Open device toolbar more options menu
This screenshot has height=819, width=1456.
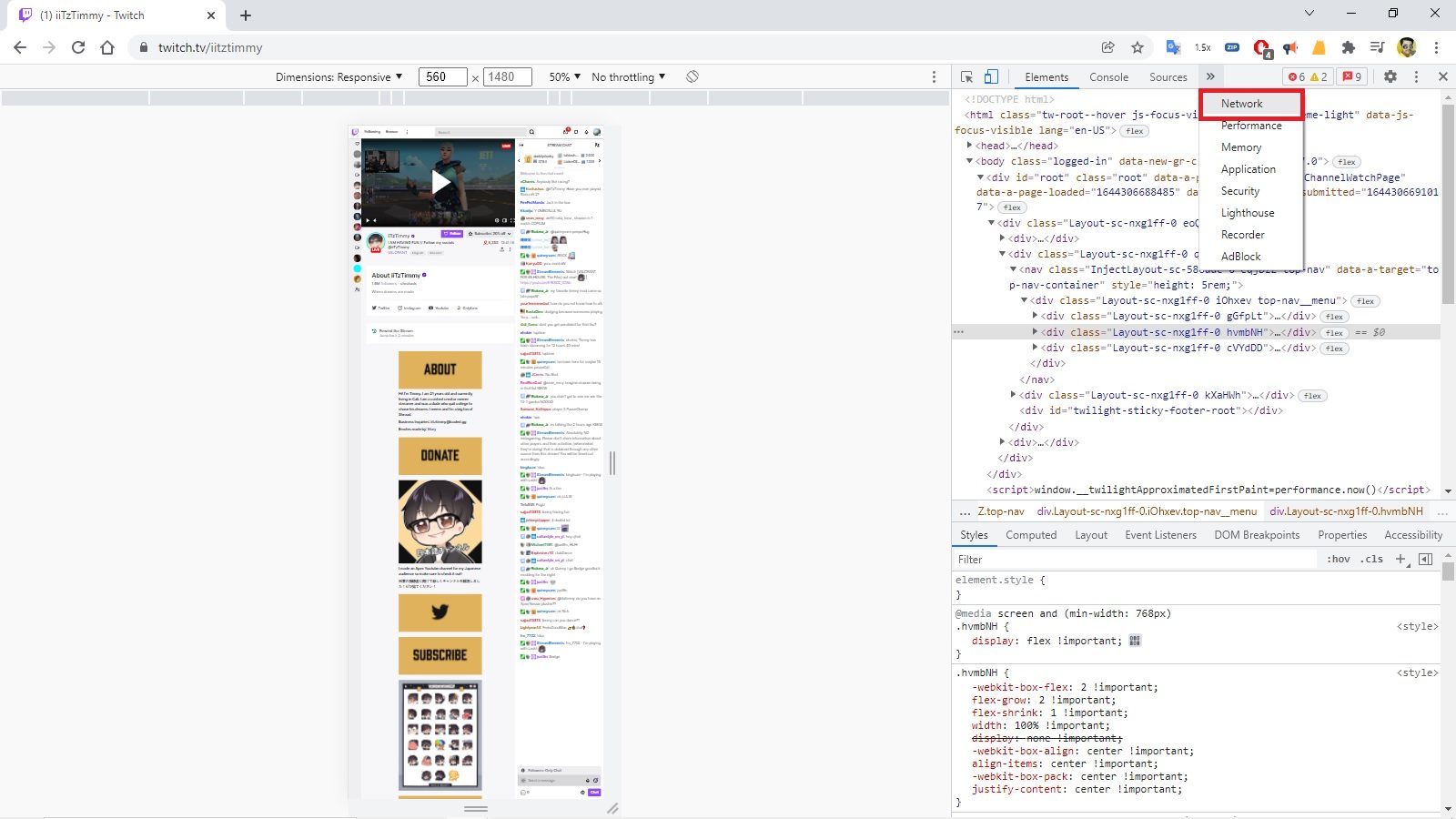click(934, 77)
